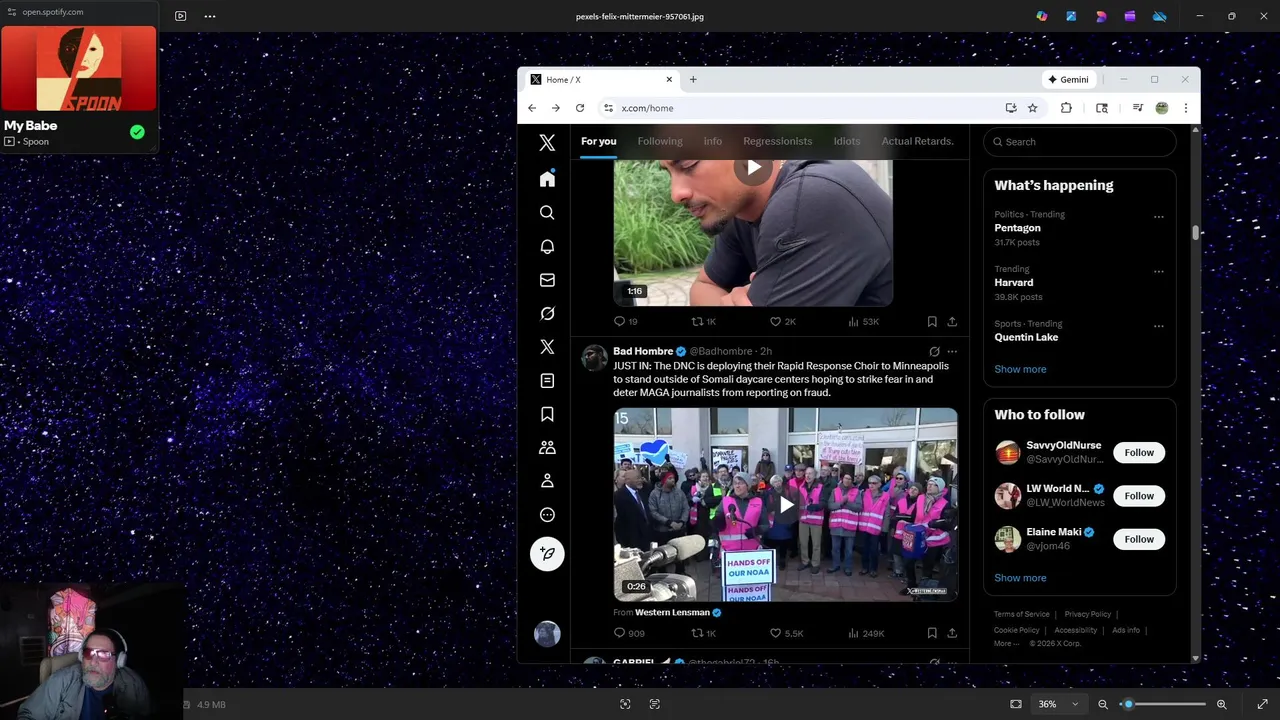Click the X search field
Screen dimensions: 1280x720
[1080, 142]
